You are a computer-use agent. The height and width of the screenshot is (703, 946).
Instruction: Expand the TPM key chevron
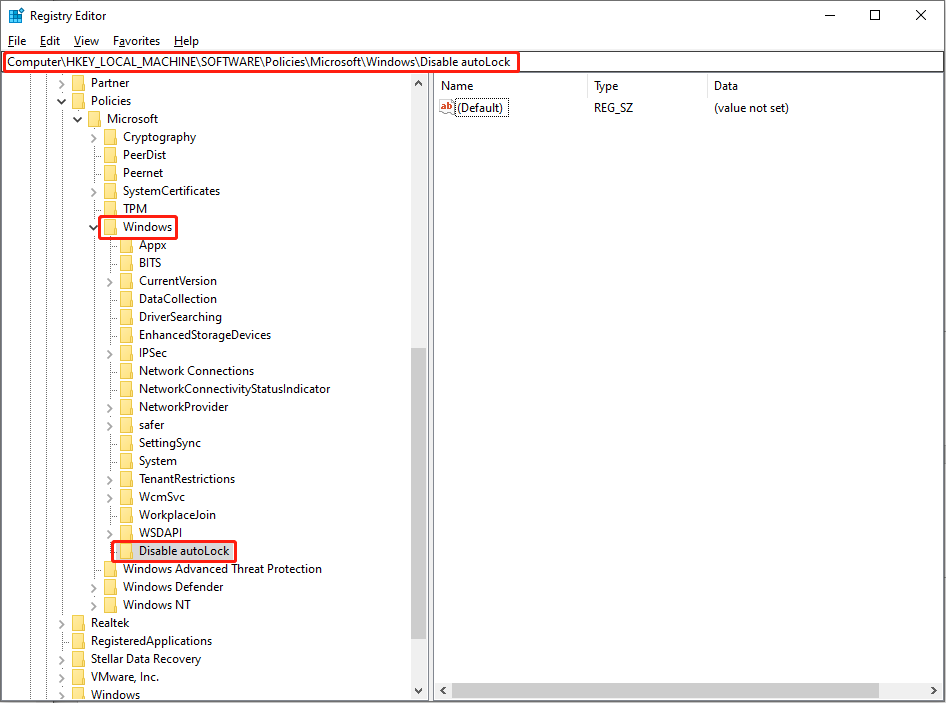(x=94, y=208)
